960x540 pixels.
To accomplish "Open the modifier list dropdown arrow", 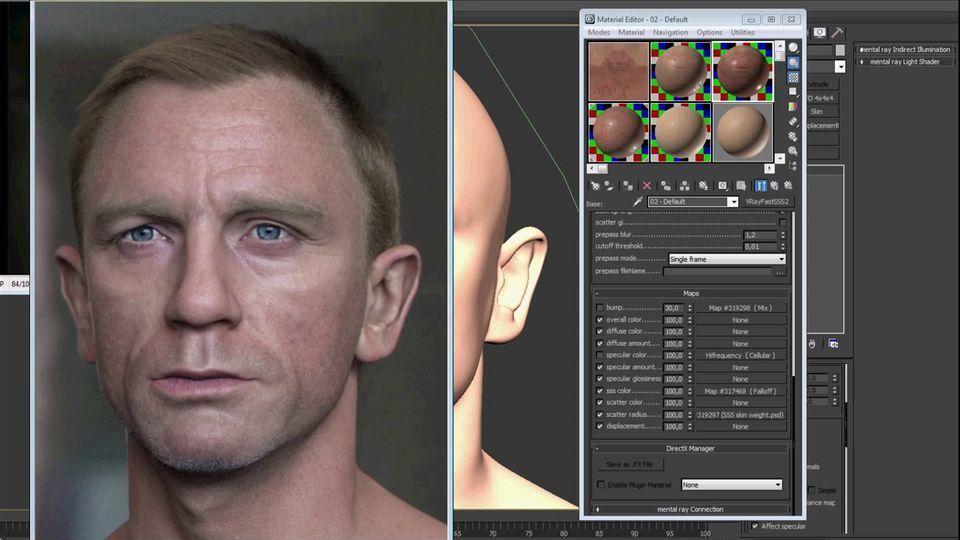I will (x=840, y=66).
